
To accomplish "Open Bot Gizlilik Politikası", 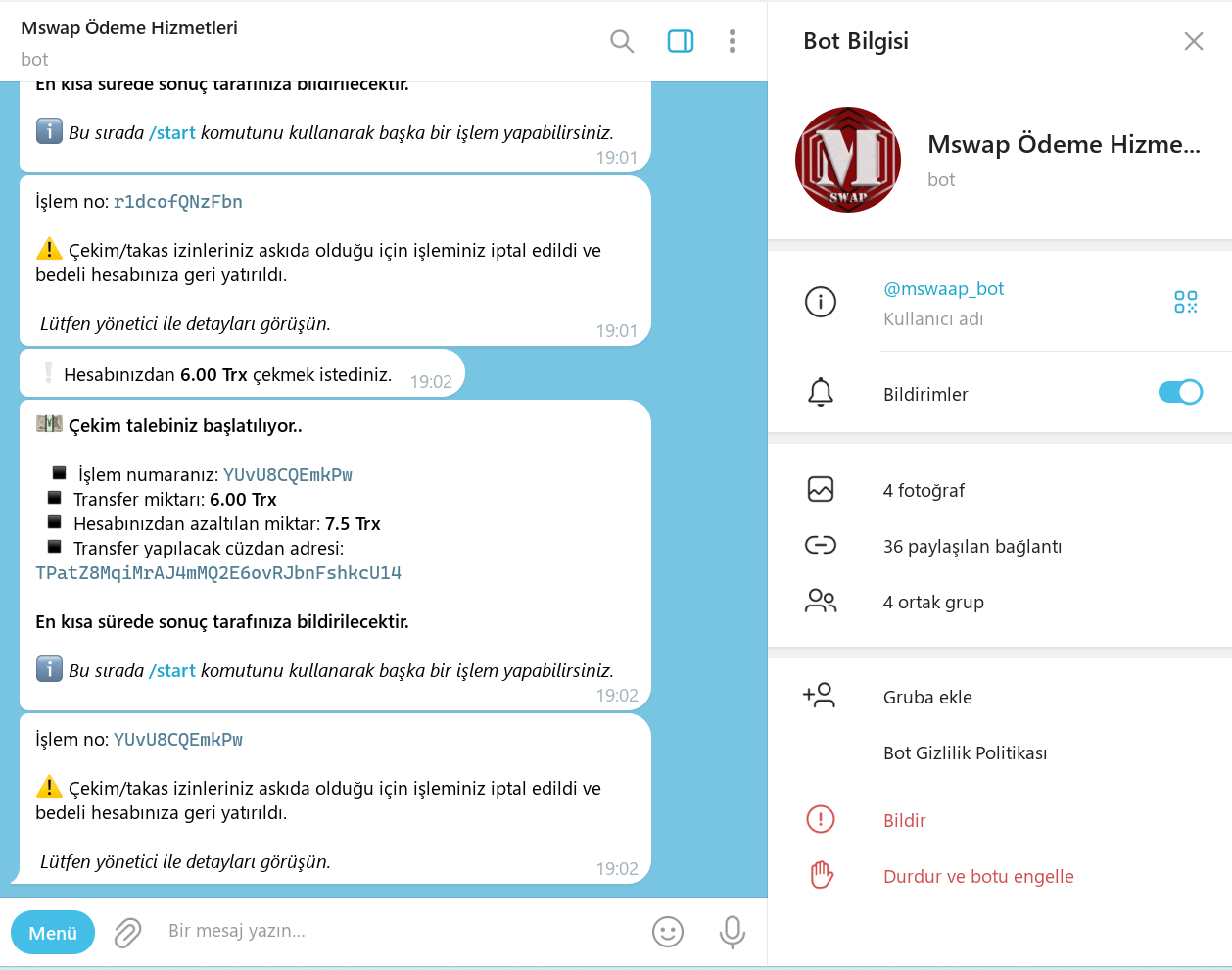I will [965, 752].
